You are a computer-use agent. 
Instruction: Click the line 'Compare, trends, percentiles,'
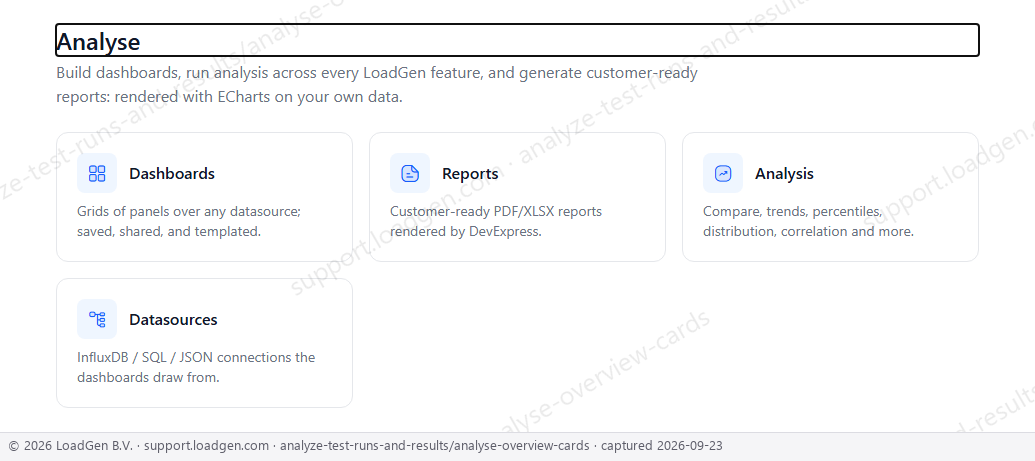pyautogui.click(x=793, y=212)
